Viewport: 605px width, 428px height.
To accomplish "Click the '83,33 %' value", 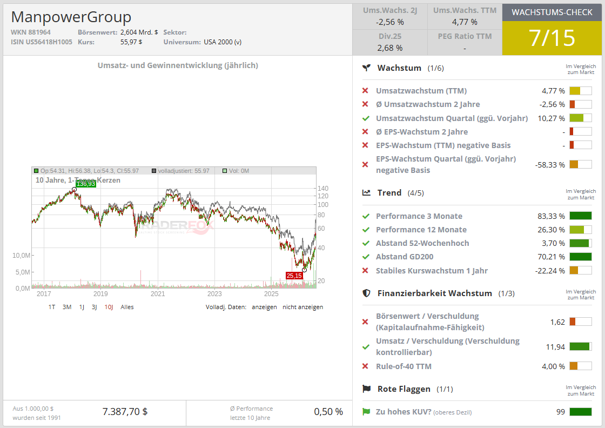I will [x=551, y=216].
